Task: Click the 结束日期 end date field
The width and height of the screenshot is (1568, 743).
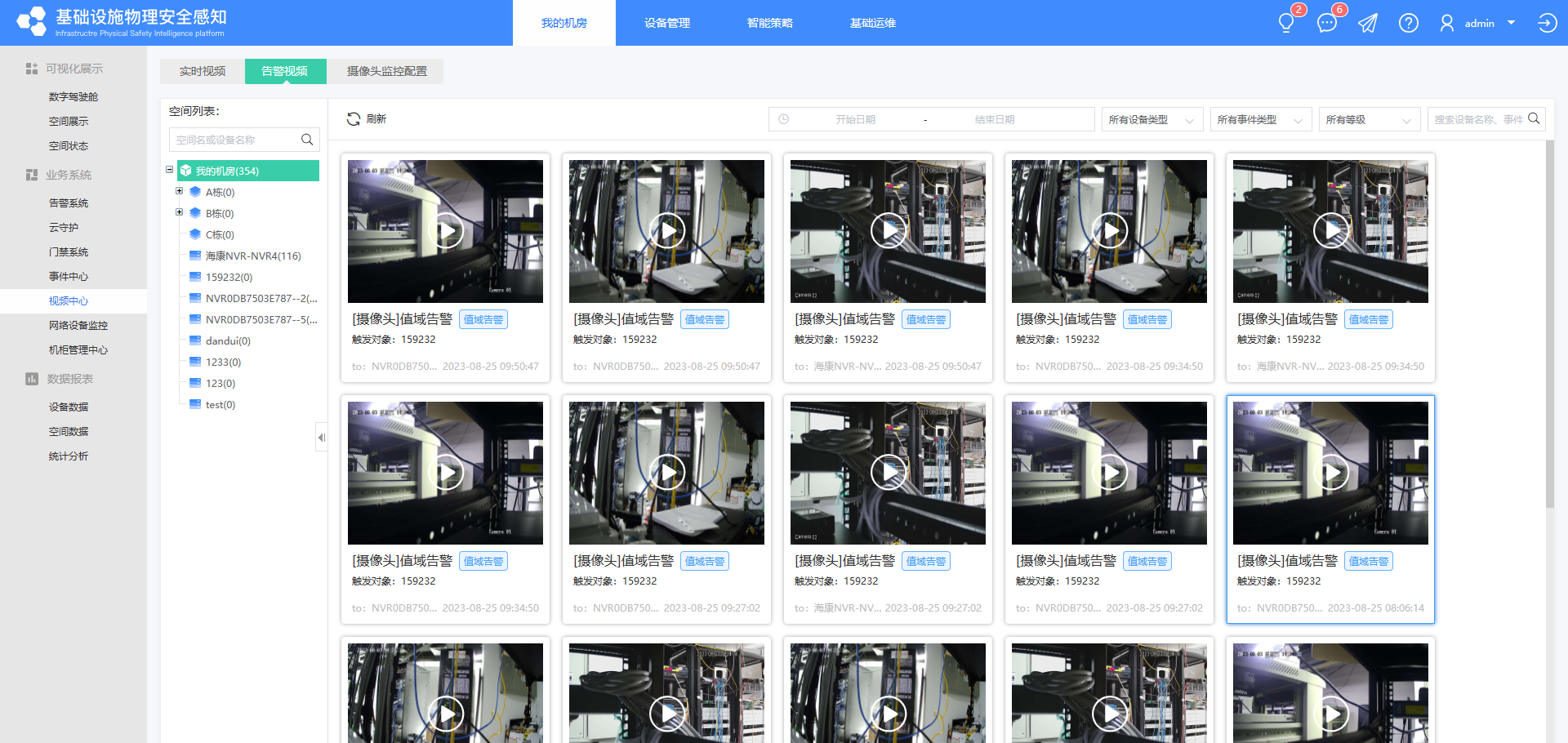Action: (x=995, y=119)
